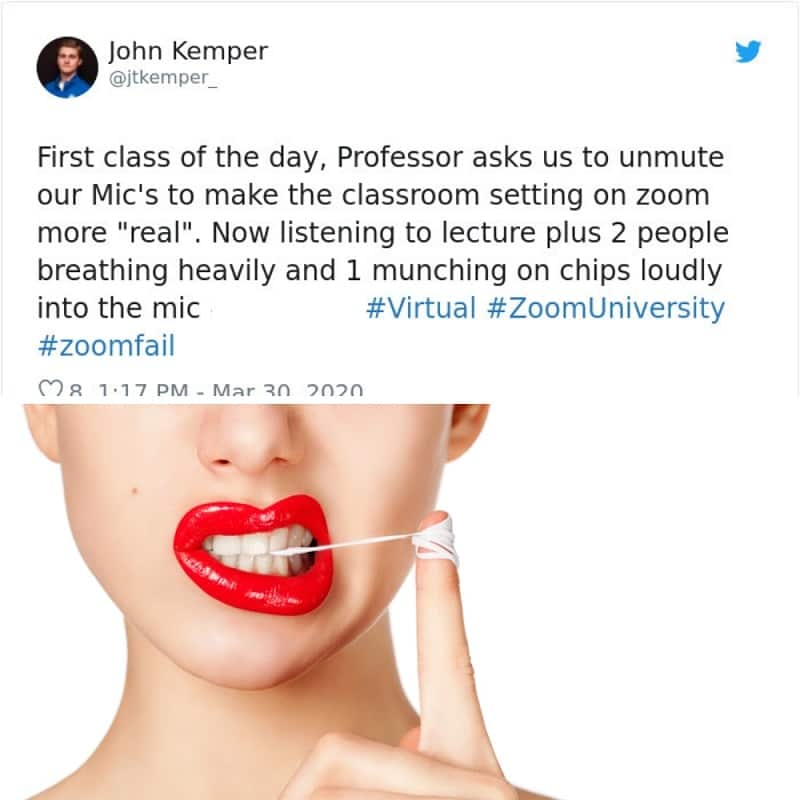Image resolution: width=800 pixels, height=800 pixels.
Task: Visit the @jtkemper_ handle link
Action: tap(163, 78)
